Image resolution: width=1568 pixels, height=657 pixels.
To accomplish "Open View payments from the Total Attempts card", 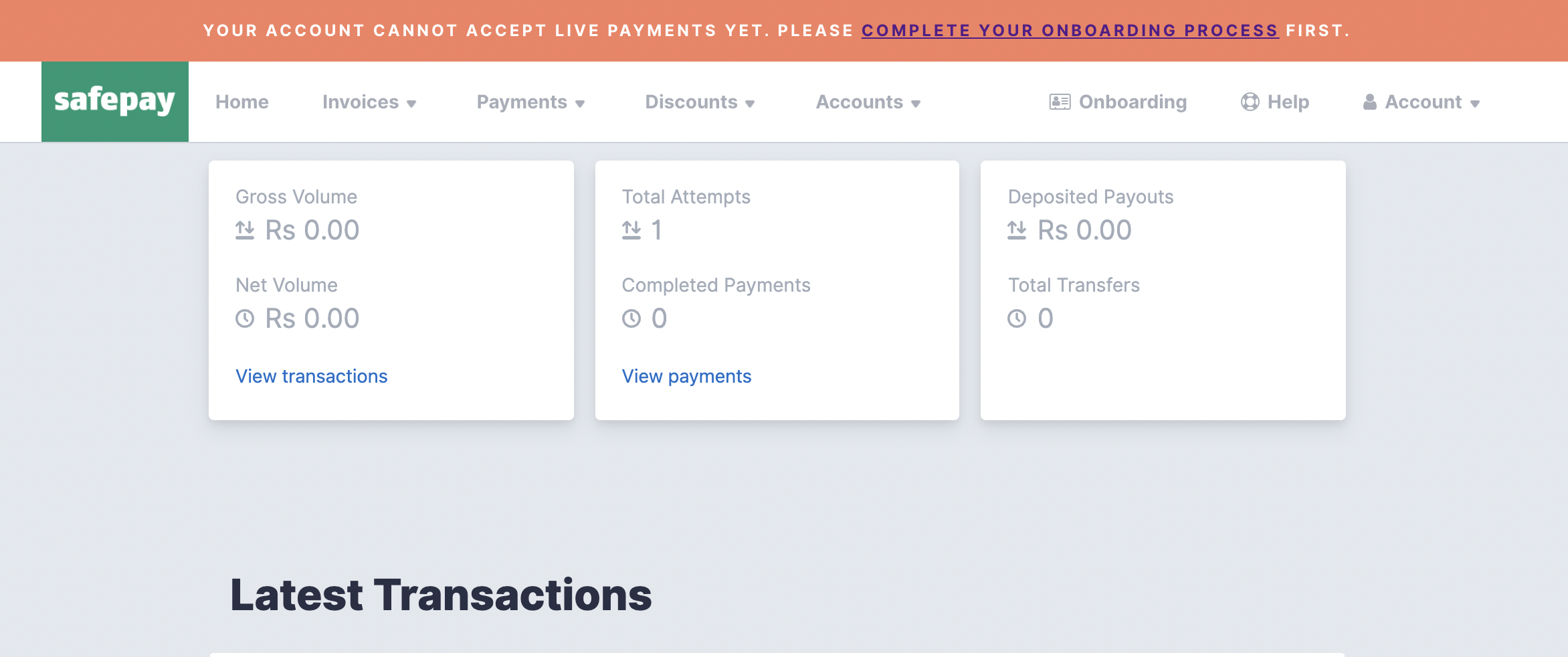I will (686, 376).
